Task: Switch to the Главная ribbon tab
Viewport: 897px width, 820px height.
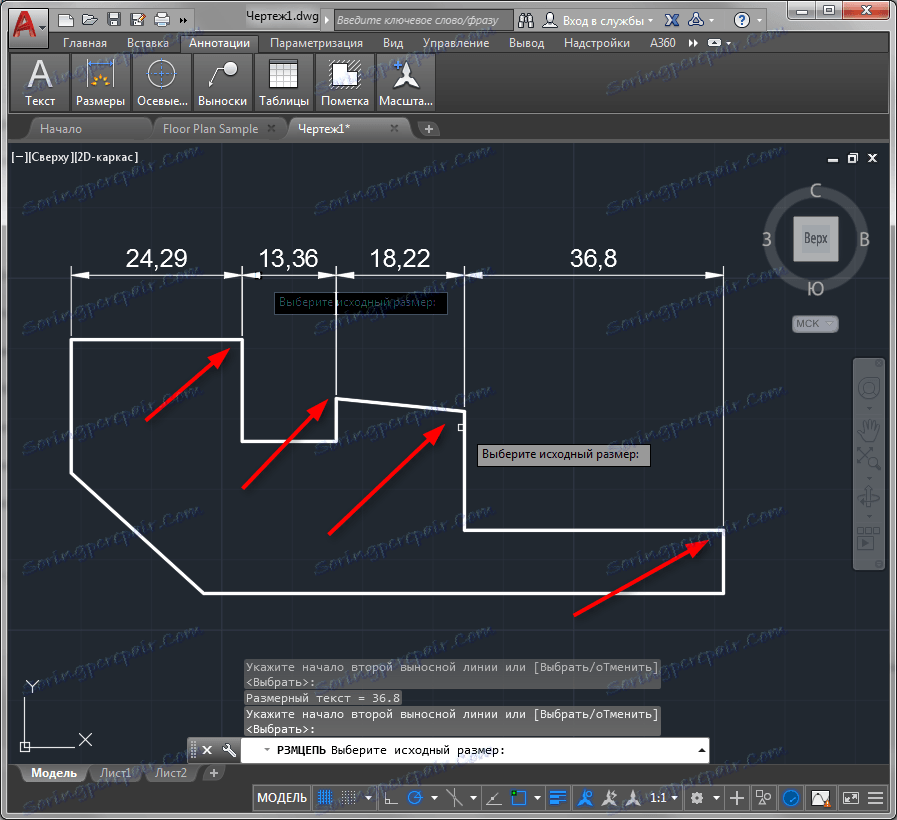Action: click(85, 43)
